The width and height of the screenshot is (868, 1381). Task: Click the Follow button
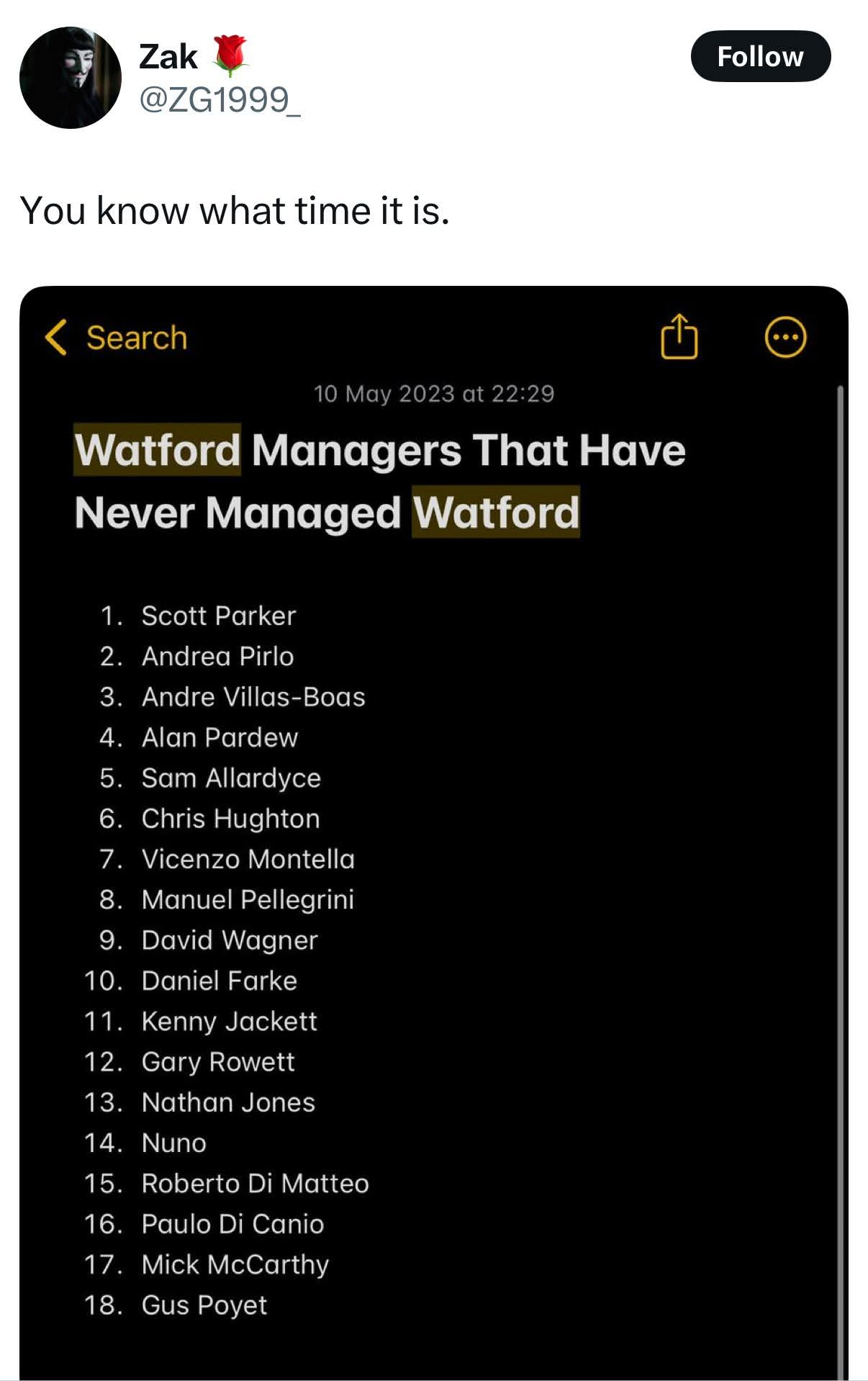point(760,56)
